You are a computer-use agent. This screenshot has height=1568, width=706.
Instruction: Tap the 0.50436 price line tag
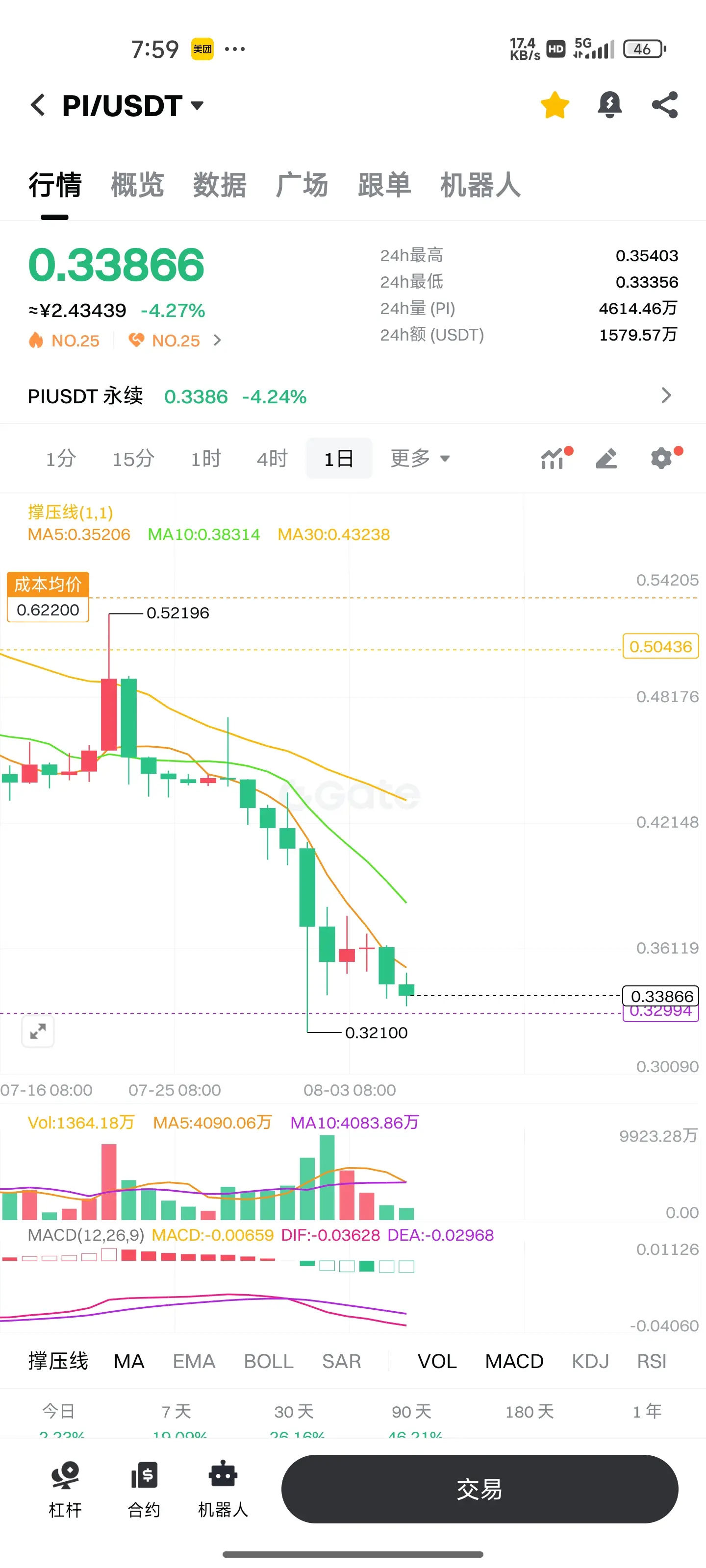(660, 646)
